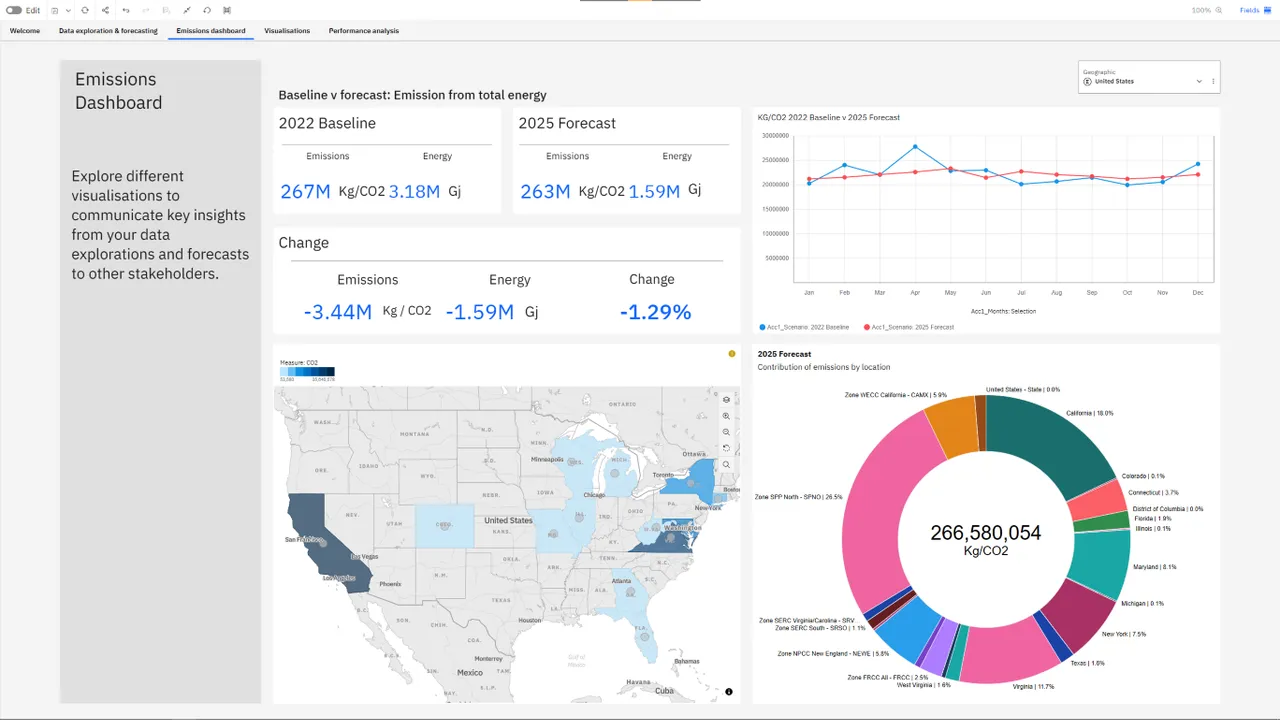Viewport: 1280px width, 720px height.
Task: Zoom in on the map
Action: [x=727, y=415]
